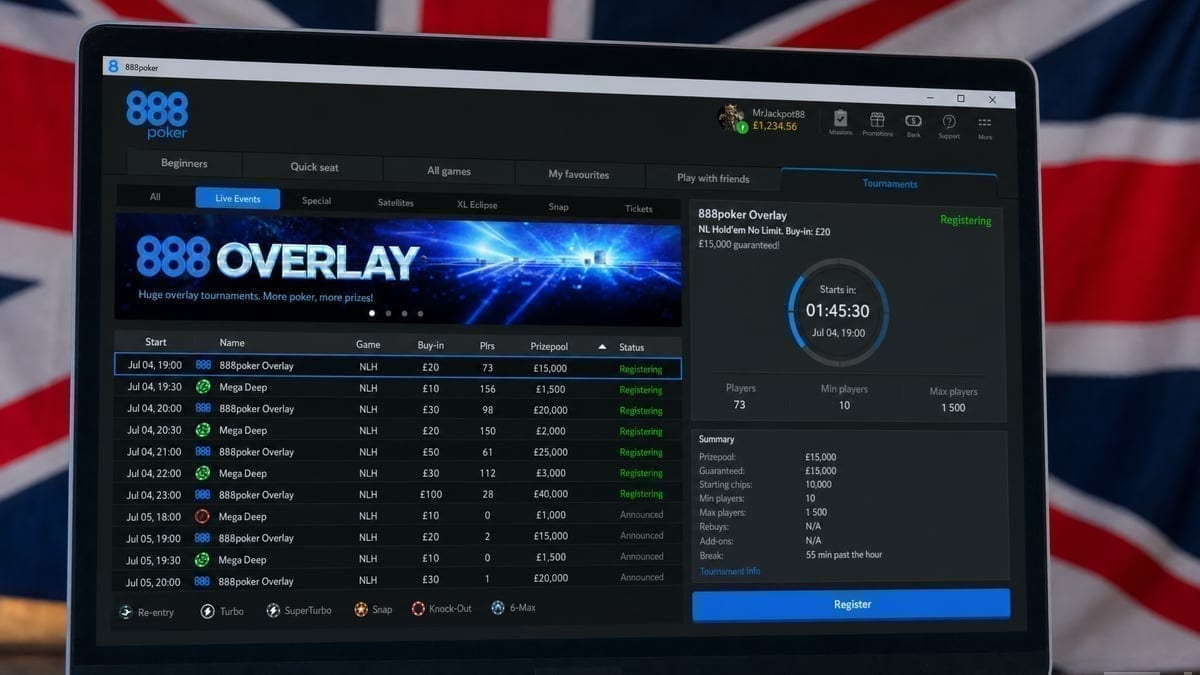
Task: Click the blue Register button
Action: coord(851,604)
